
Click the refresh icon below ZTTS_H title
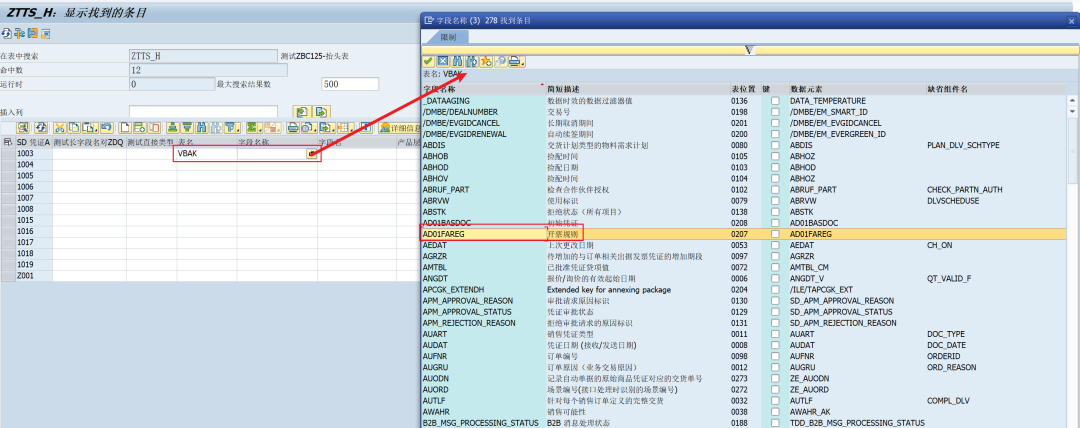point(6,33)
